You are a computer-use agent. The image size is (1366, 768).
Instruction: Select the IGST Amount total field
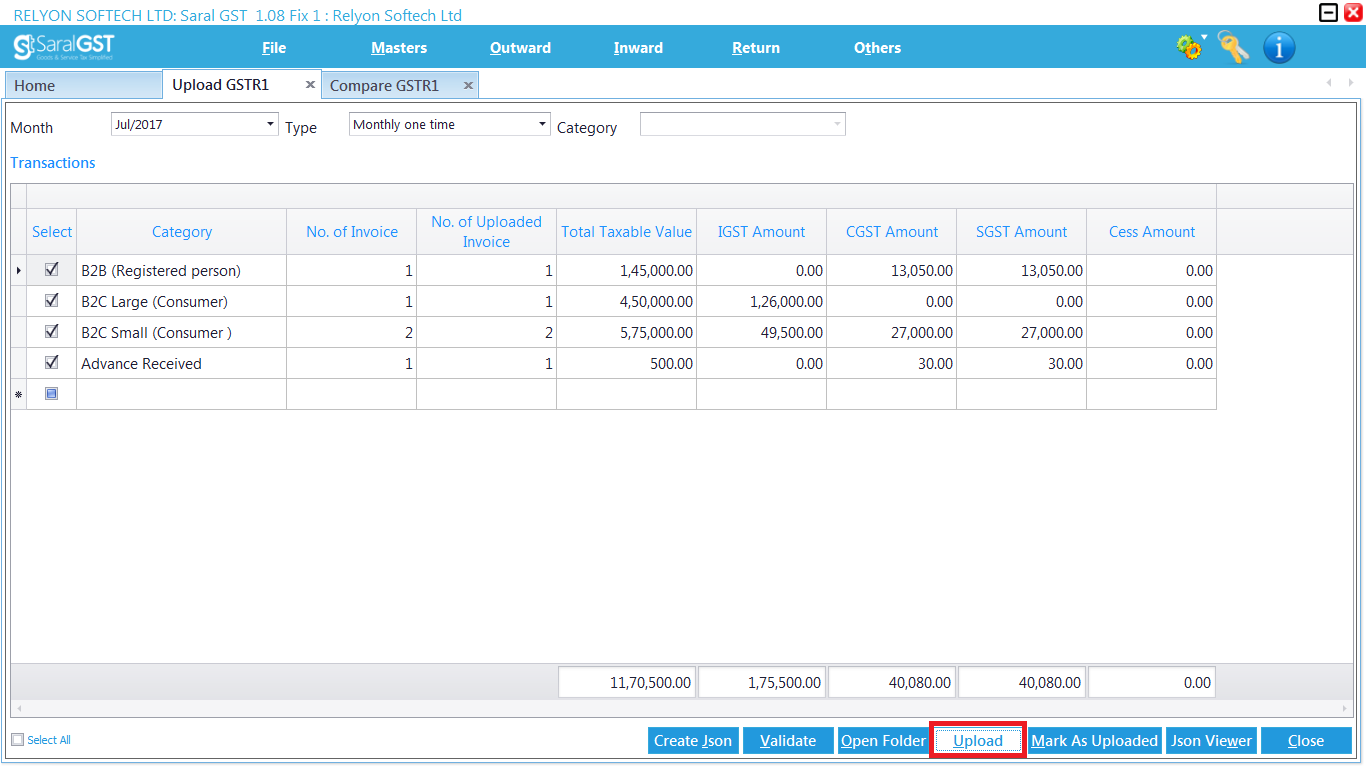[x=762, y=681]
